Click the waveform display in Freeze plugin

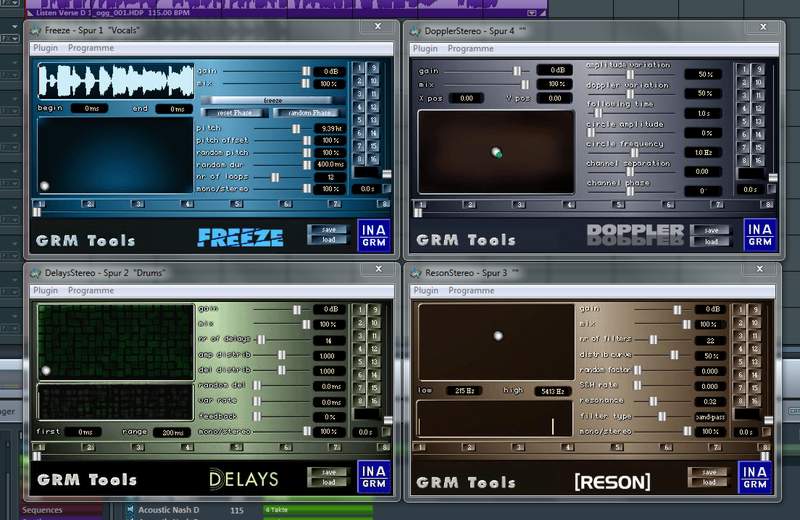pyautogui.click(x=116, y=81)
